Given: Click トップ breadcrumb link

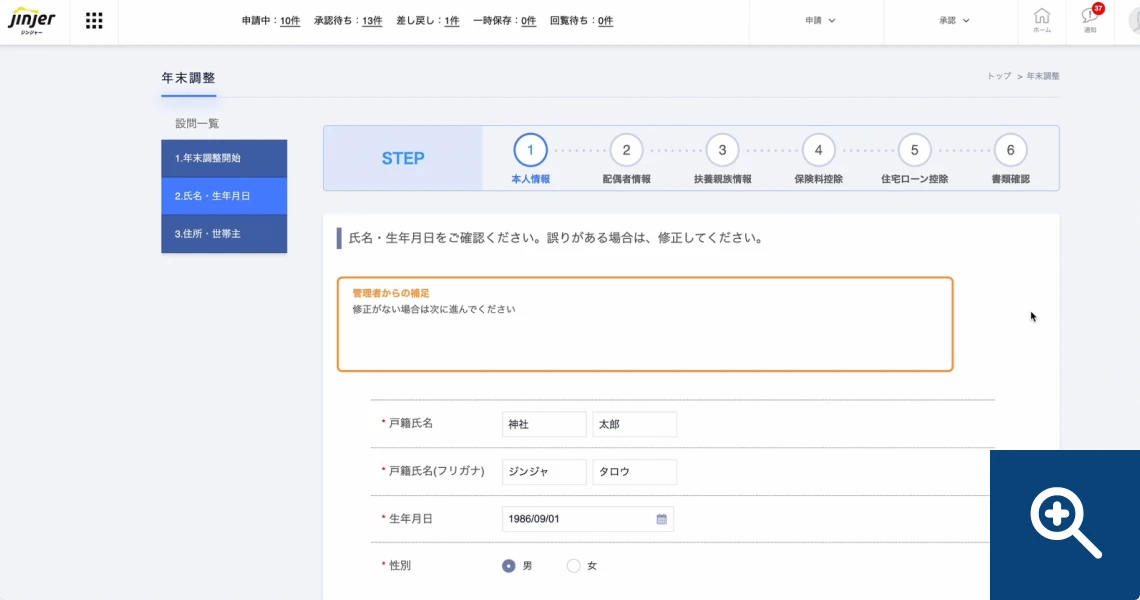Looking at the screenshot, I should pyautogui.click(x=999, y=76).
